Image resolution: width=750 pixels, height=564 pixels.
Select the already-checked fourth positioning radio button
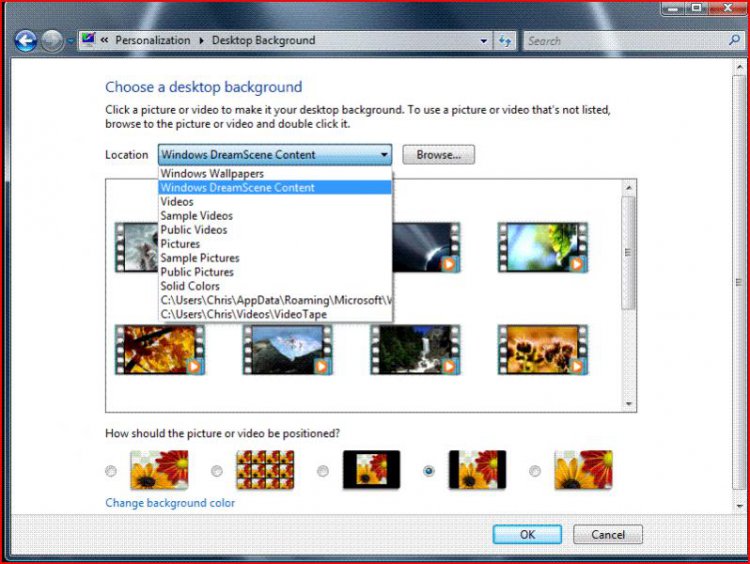click(429, 471)
